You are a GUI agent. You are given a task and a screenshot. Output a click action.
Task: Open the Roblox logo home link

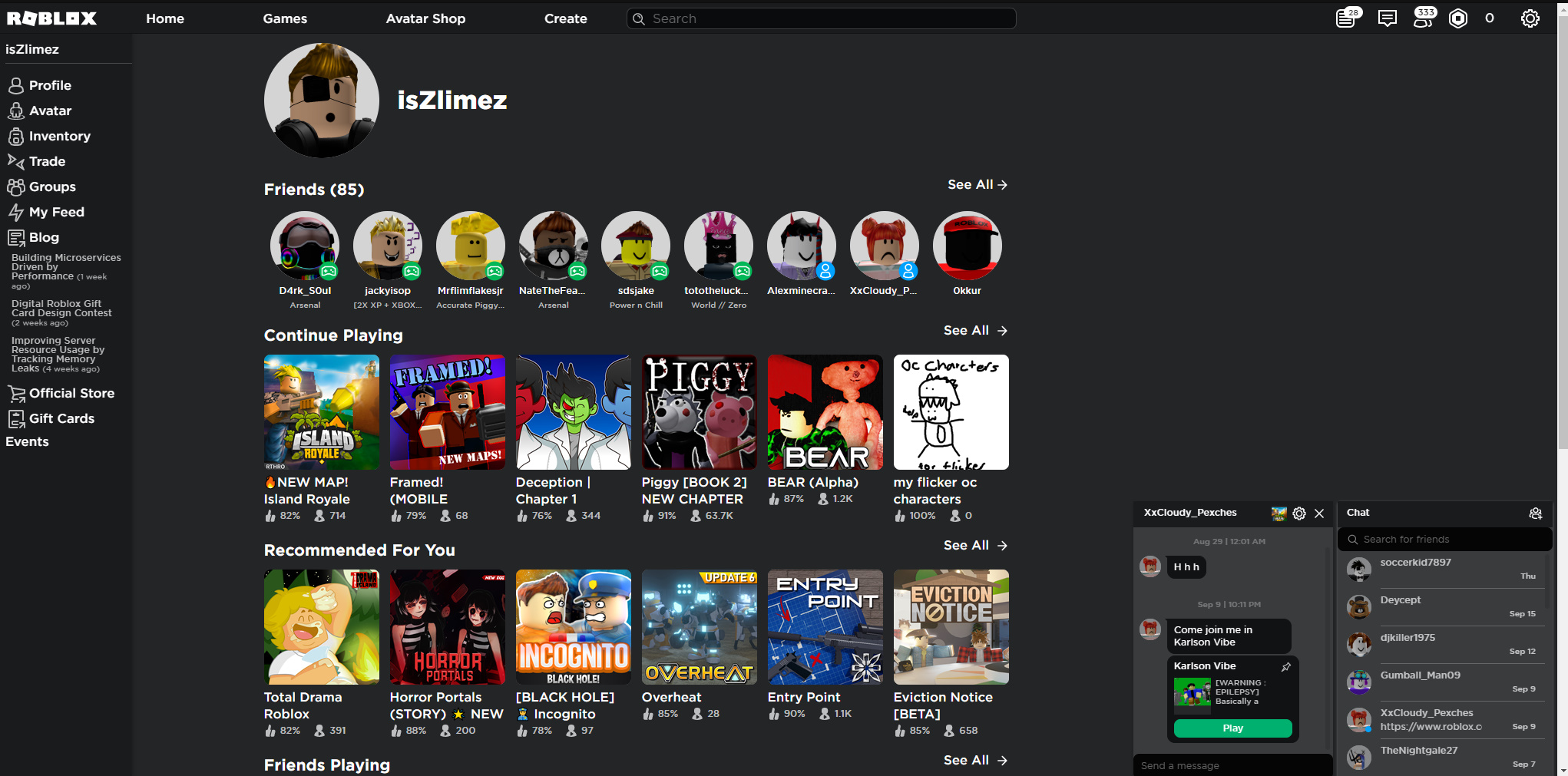point(52,18)
